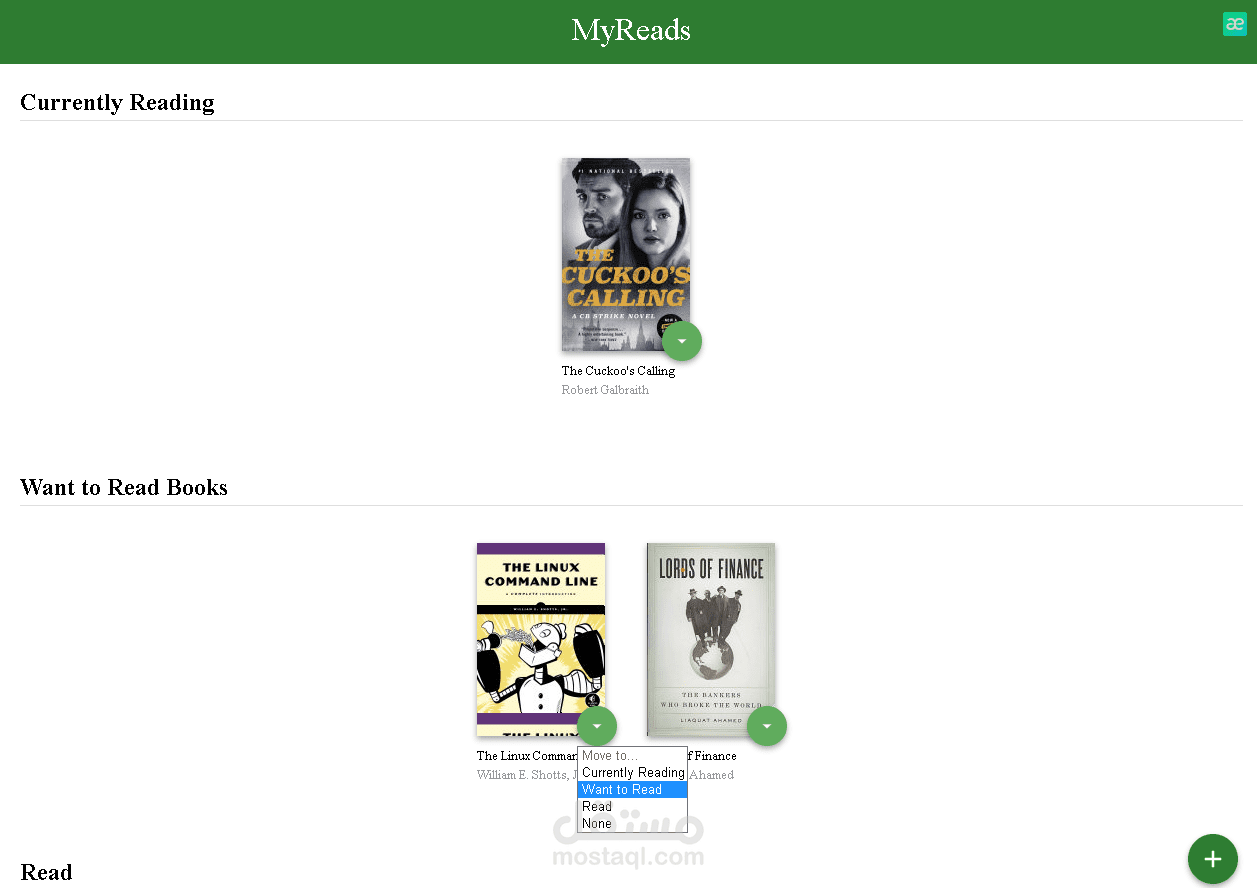The image size is (1257, 888).
Task: Click The Cuckoo's Calling book cover
Action: (626, 254)
